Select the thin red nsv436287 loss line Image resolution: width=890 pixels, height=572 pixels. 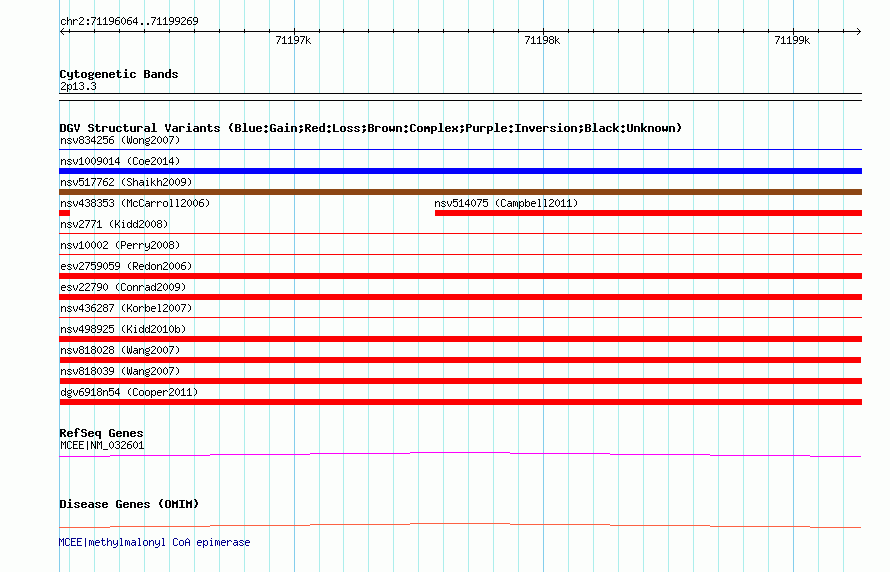(460, 317)
